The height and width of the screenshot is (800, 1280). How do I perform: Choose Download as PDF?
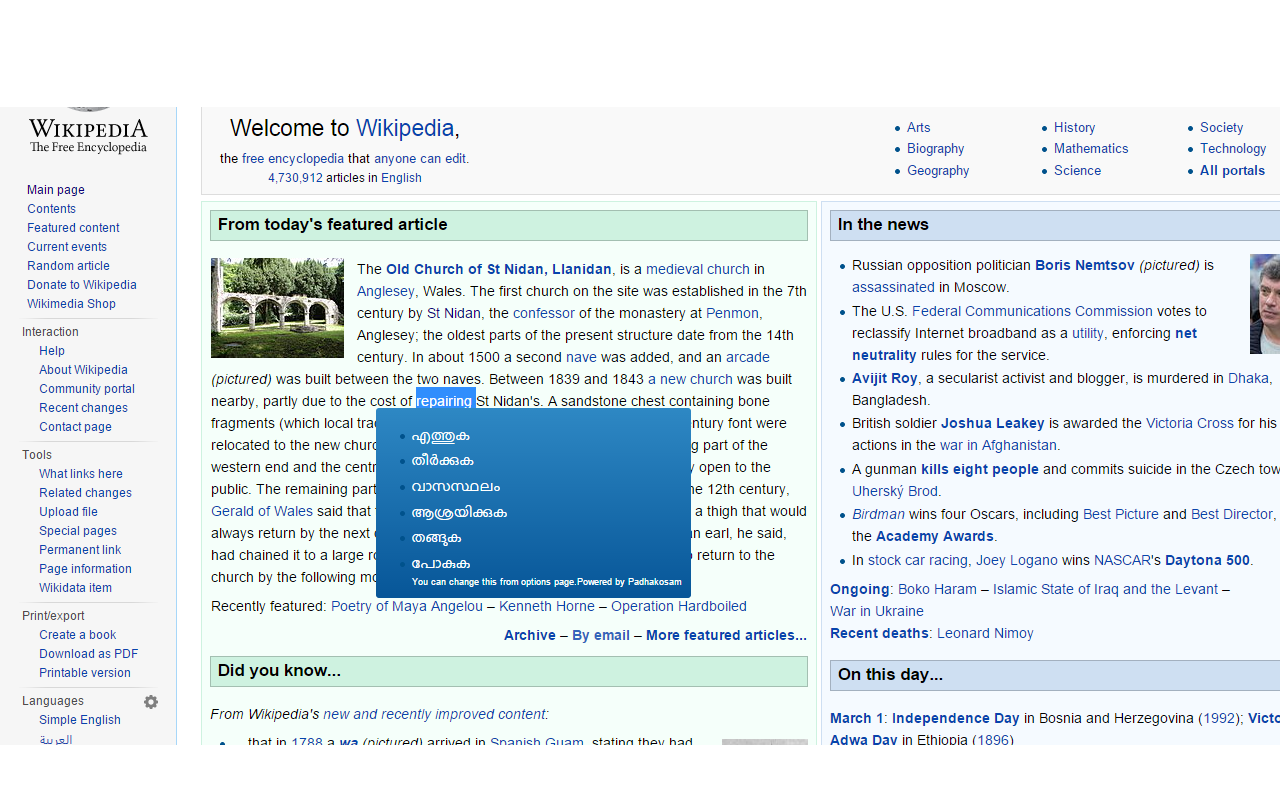click(x=88, y=654)
